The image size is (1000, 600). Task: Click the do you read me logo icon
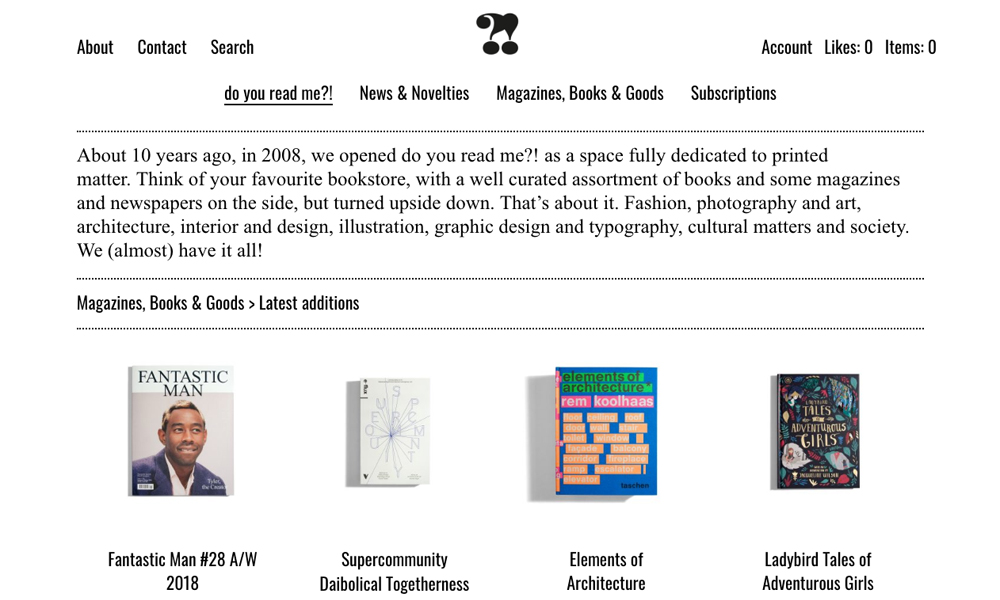point(497,34)
